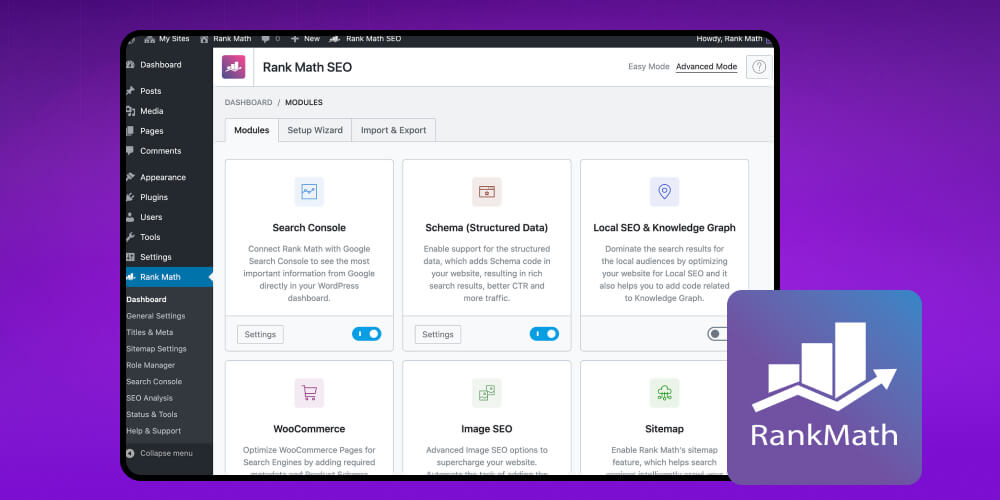Open Search Console submenu item in sidebar
This screenshot has height=500, width=1000.
click(x=154, y=381)
